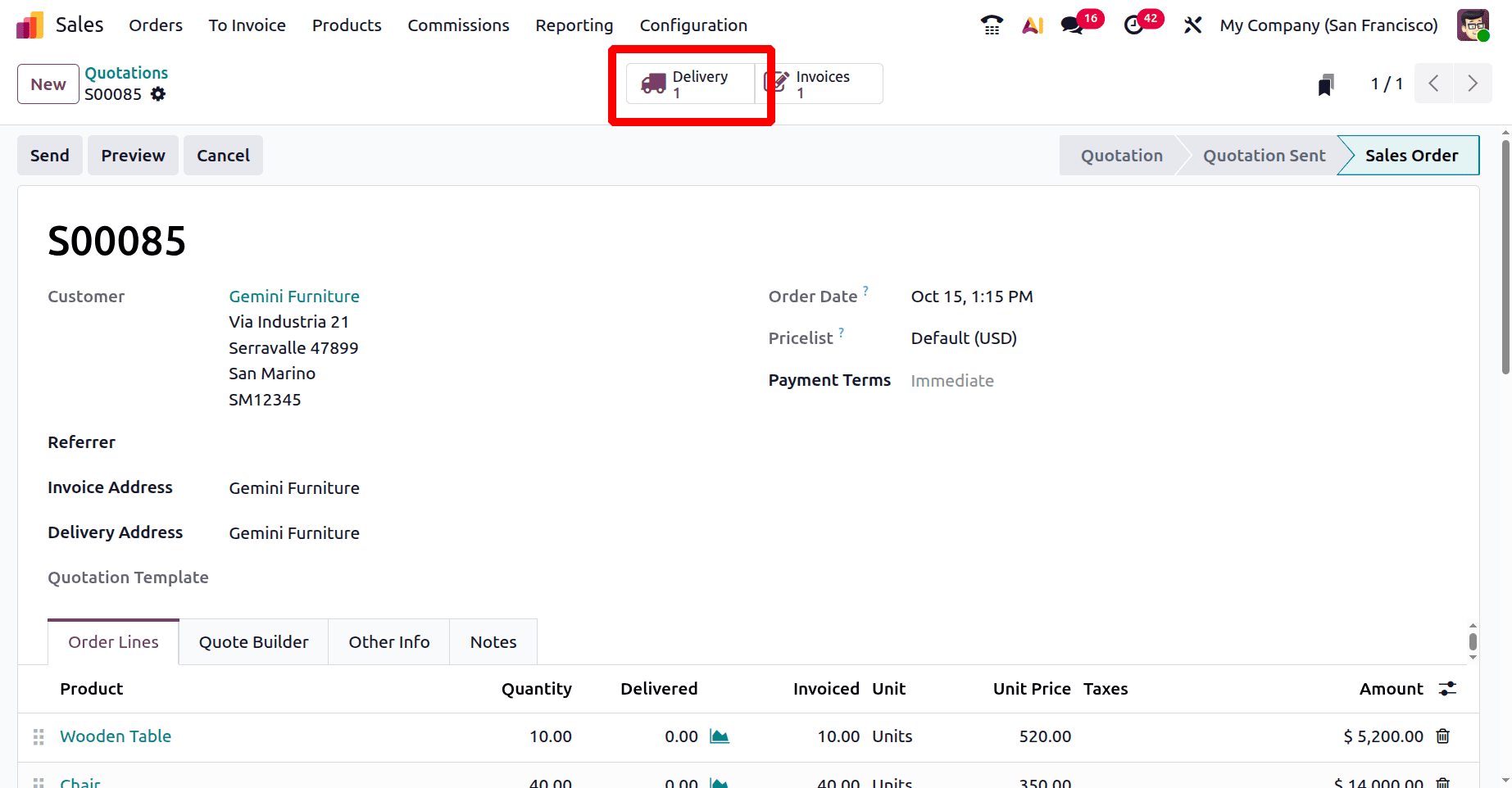Click the Send button

(x=49, y=155)
